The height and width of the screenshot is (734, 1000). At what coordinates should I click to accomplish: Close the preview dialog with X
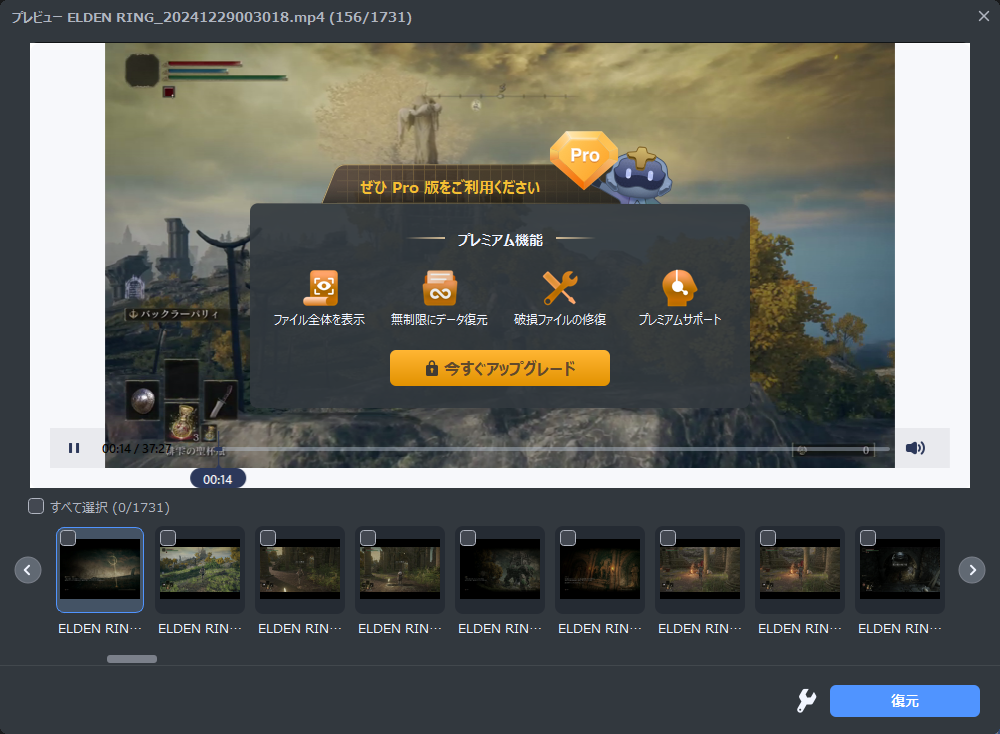[984, 16]
